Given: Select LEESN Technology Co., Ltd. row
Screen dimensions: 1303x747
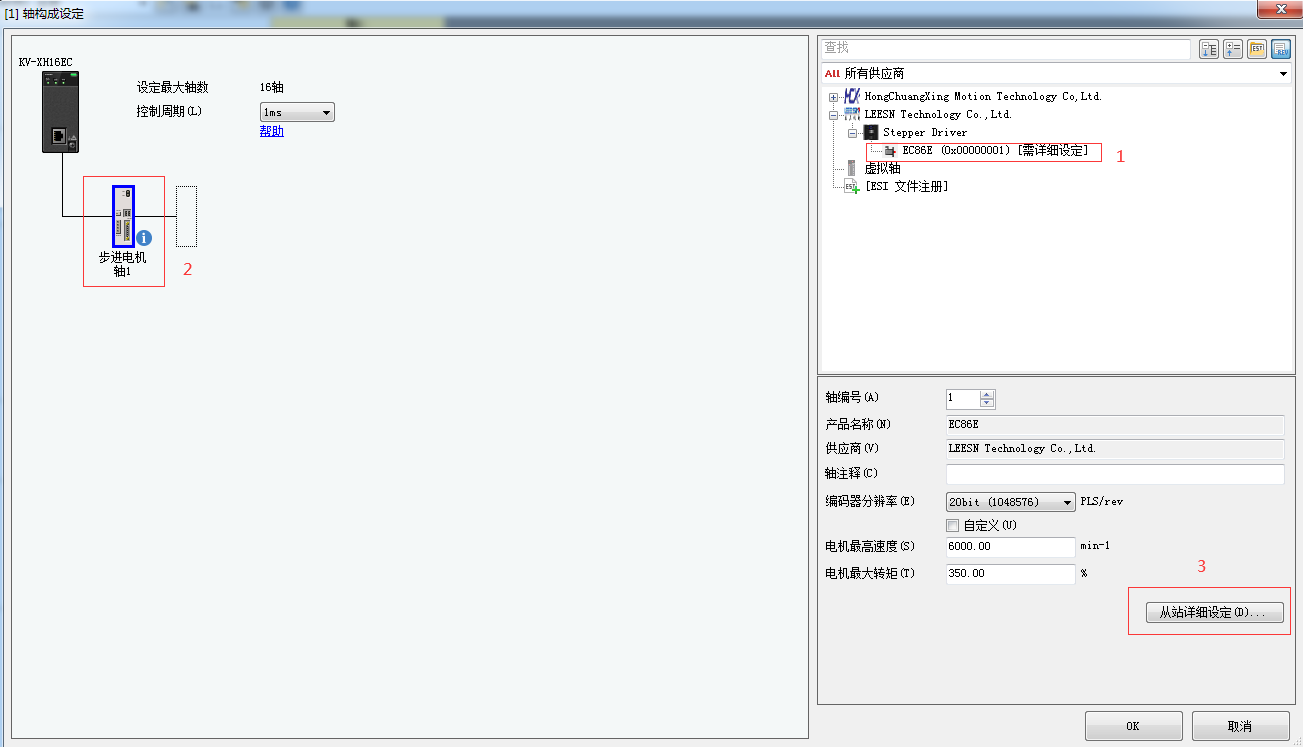Looking at the screenshot, I should (938, 115).
